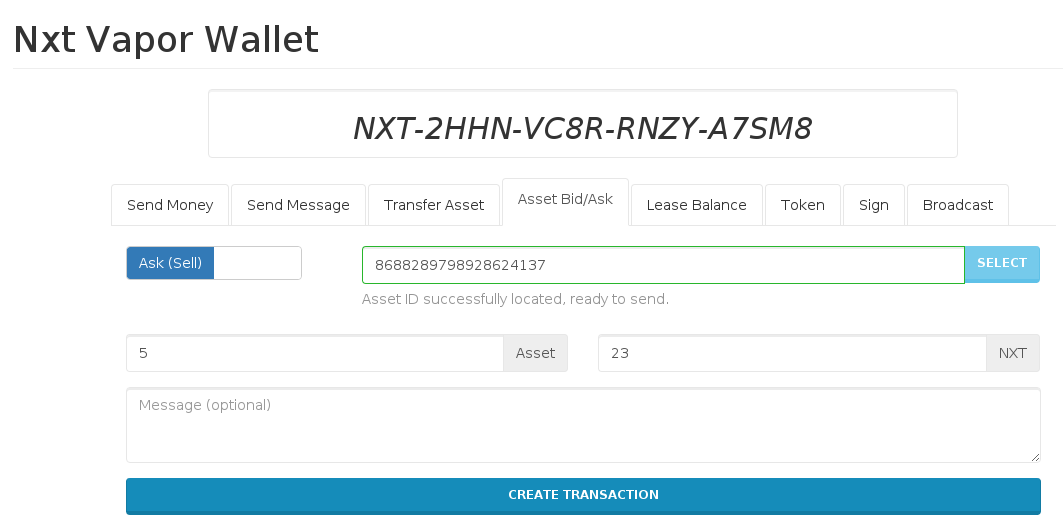Screen dimensions: 1063x531
Task: Go to the Broadcast tab
Action: (x=958, y=205)
